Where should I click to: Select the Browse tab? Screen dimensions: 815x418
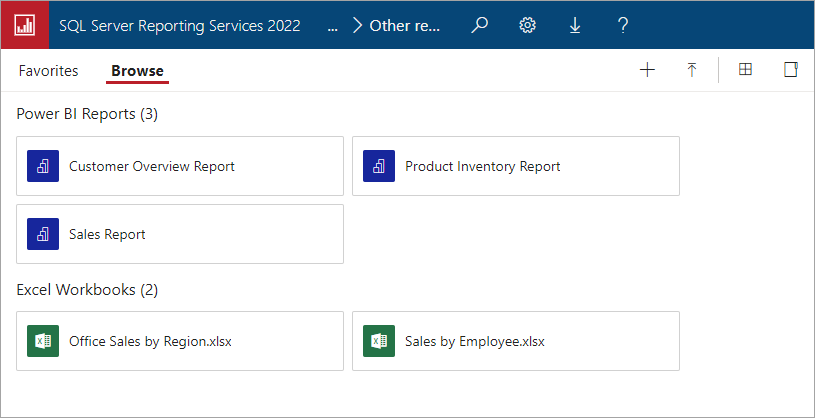click(137, 71)
